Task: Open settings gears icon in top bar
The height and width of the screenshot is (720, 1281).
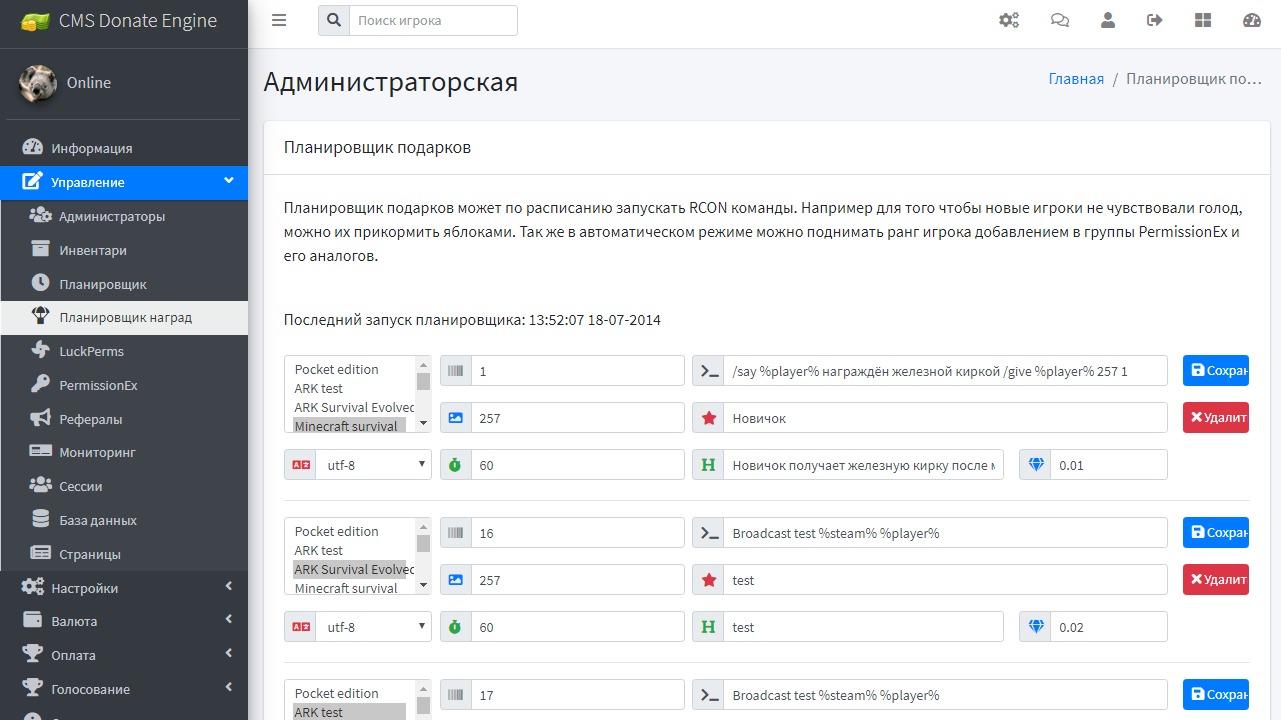Action: tap(1009, 20)
